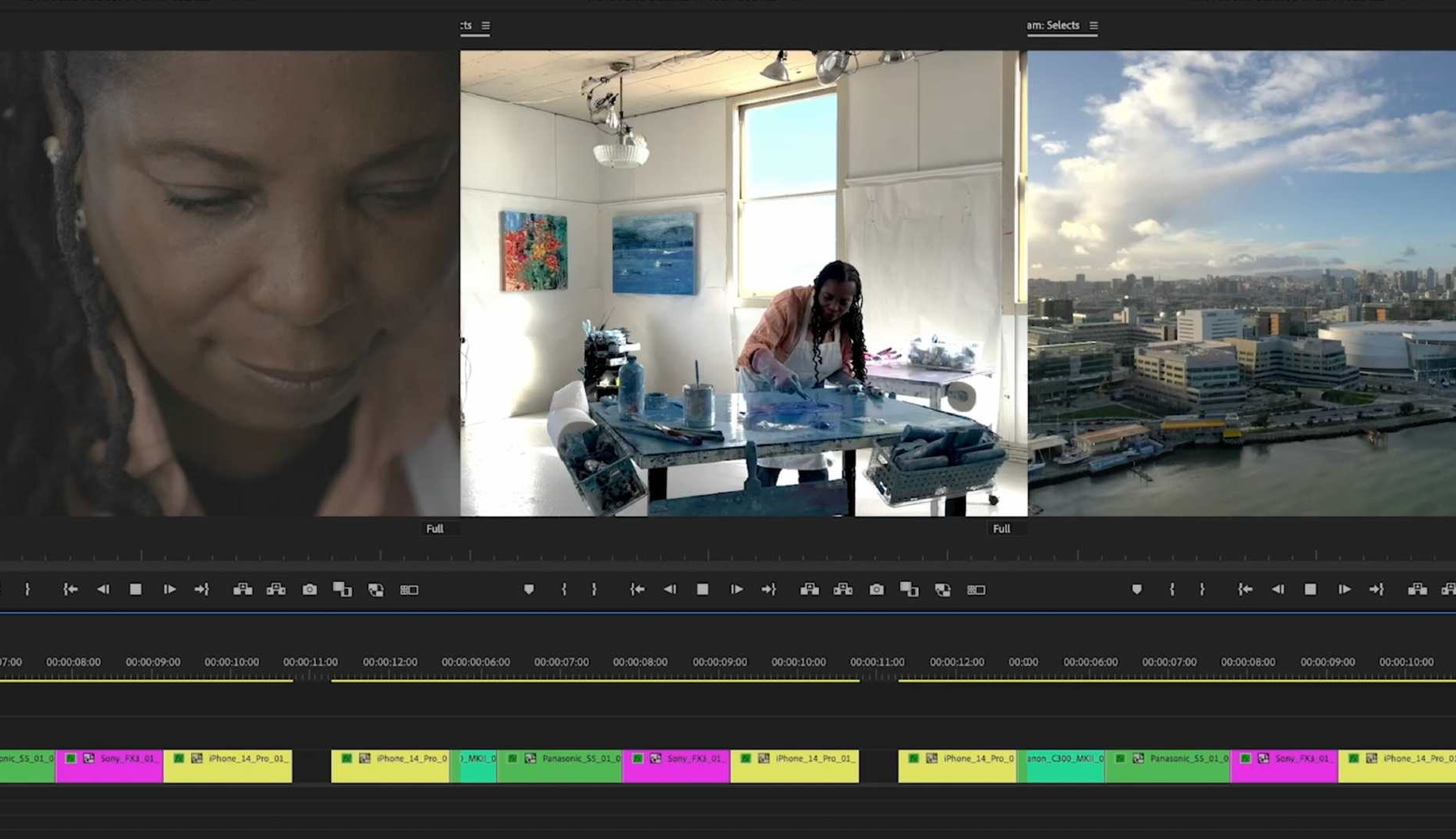The height and width of the screenshot is (839, 1456).
Task: Click the 00:00:10:00 mark on the left timeline ruler
Action: coord(231,663)
